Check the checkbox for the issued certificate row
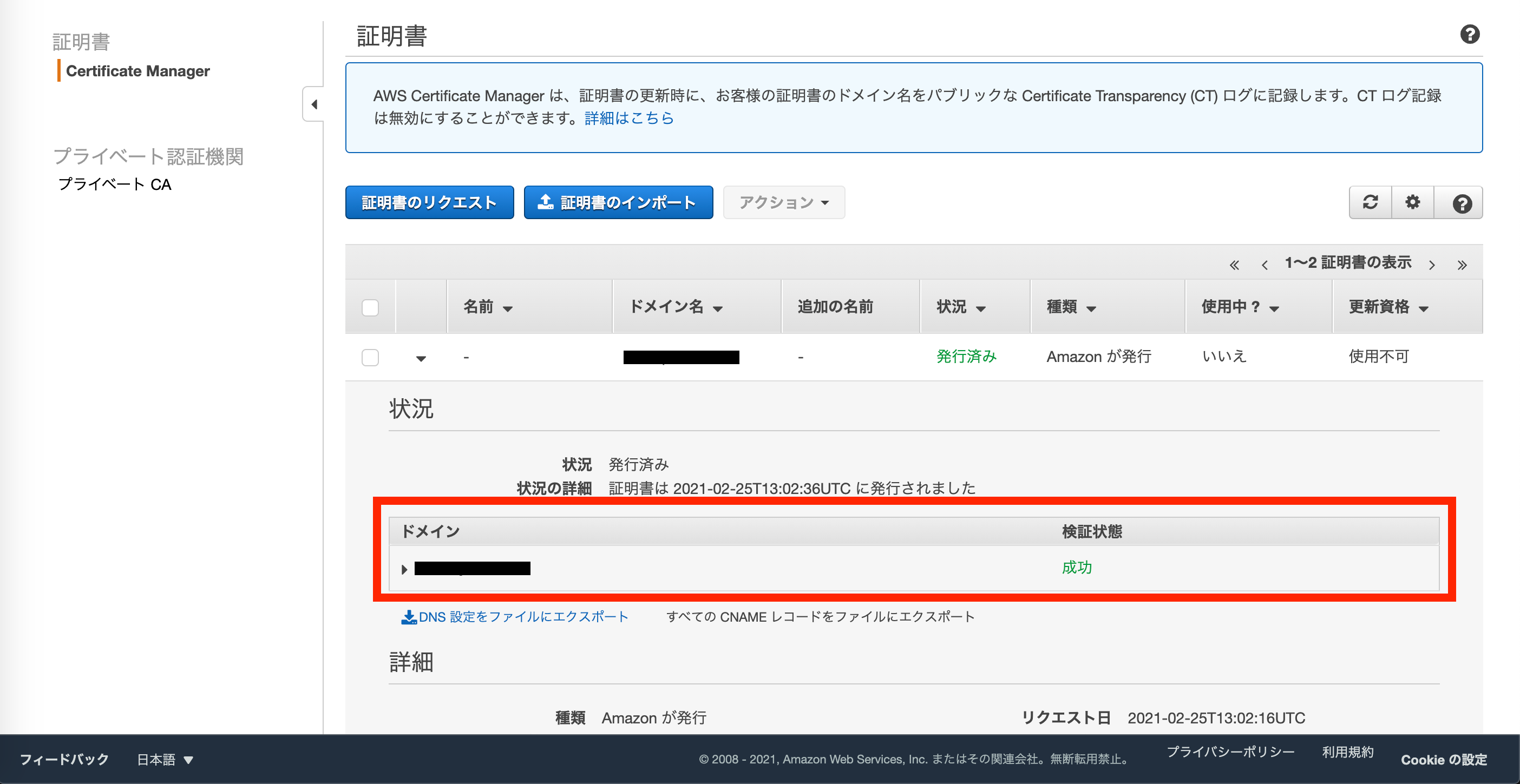1520x784 pixels. [370, 357]
